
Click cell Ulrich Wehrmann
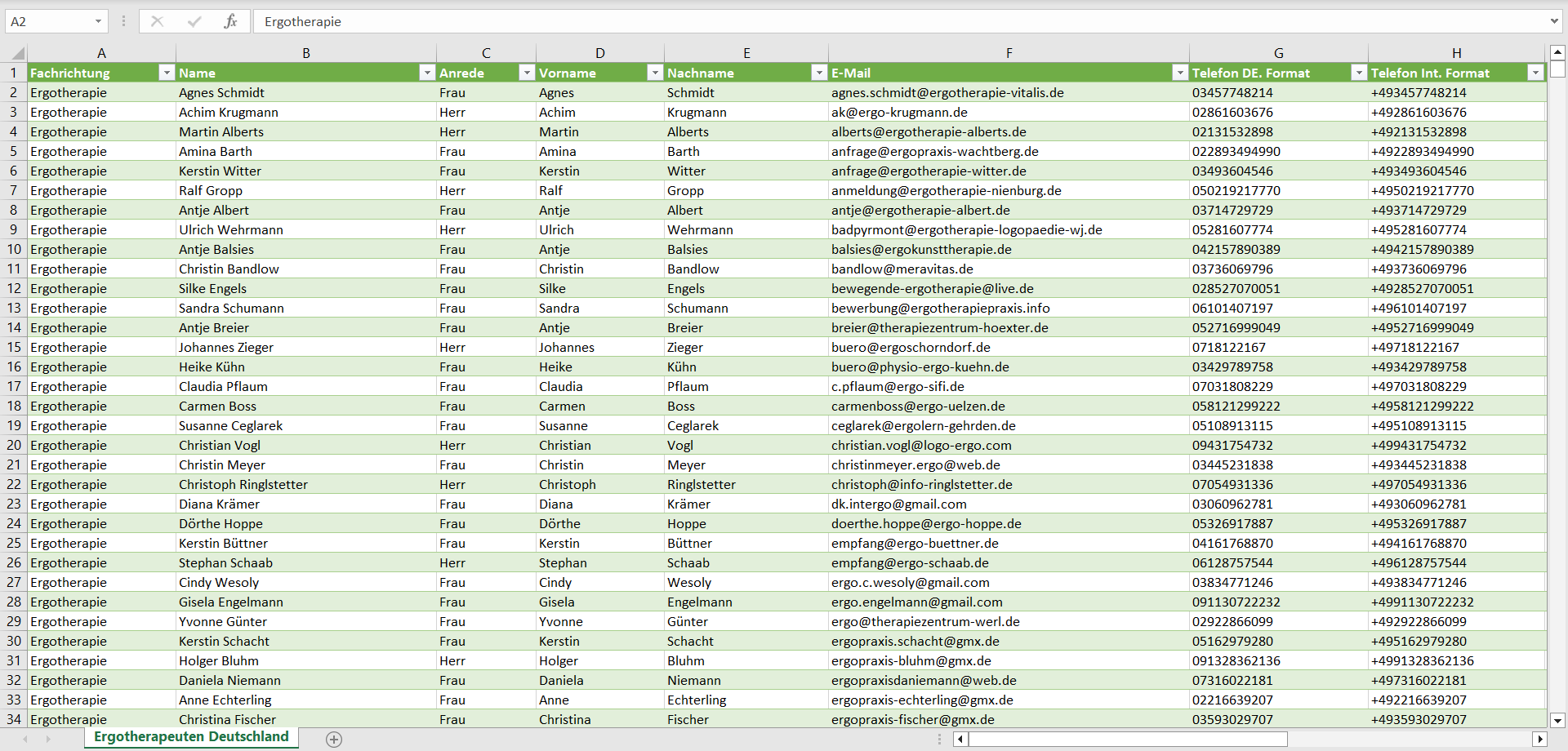(x=306, y=229)
